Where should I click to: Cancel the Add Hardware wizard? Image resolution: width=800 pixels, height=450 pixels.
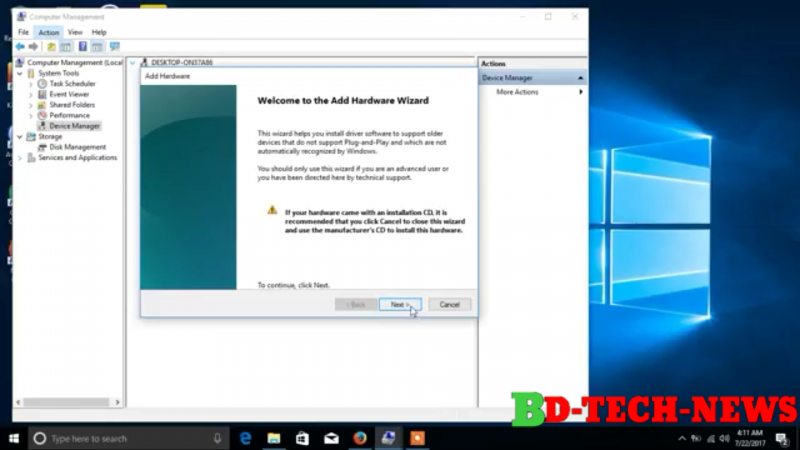(449, 305)
